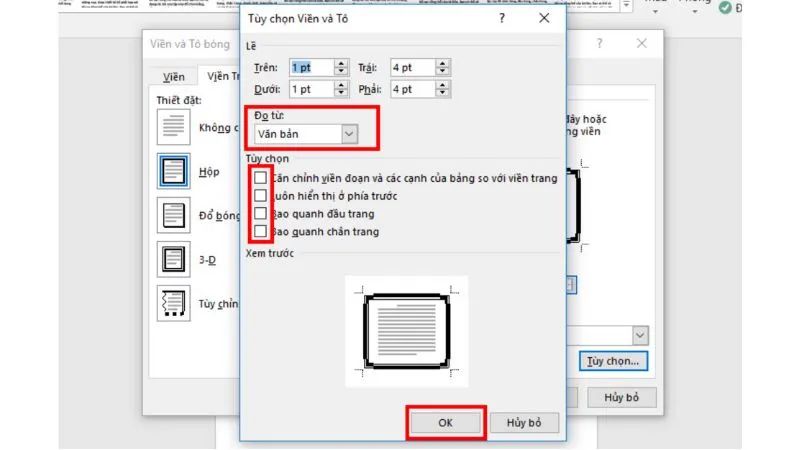Click the Hộp setting label
The width and height of the screenshot is (800, 450).
[209, 171]
